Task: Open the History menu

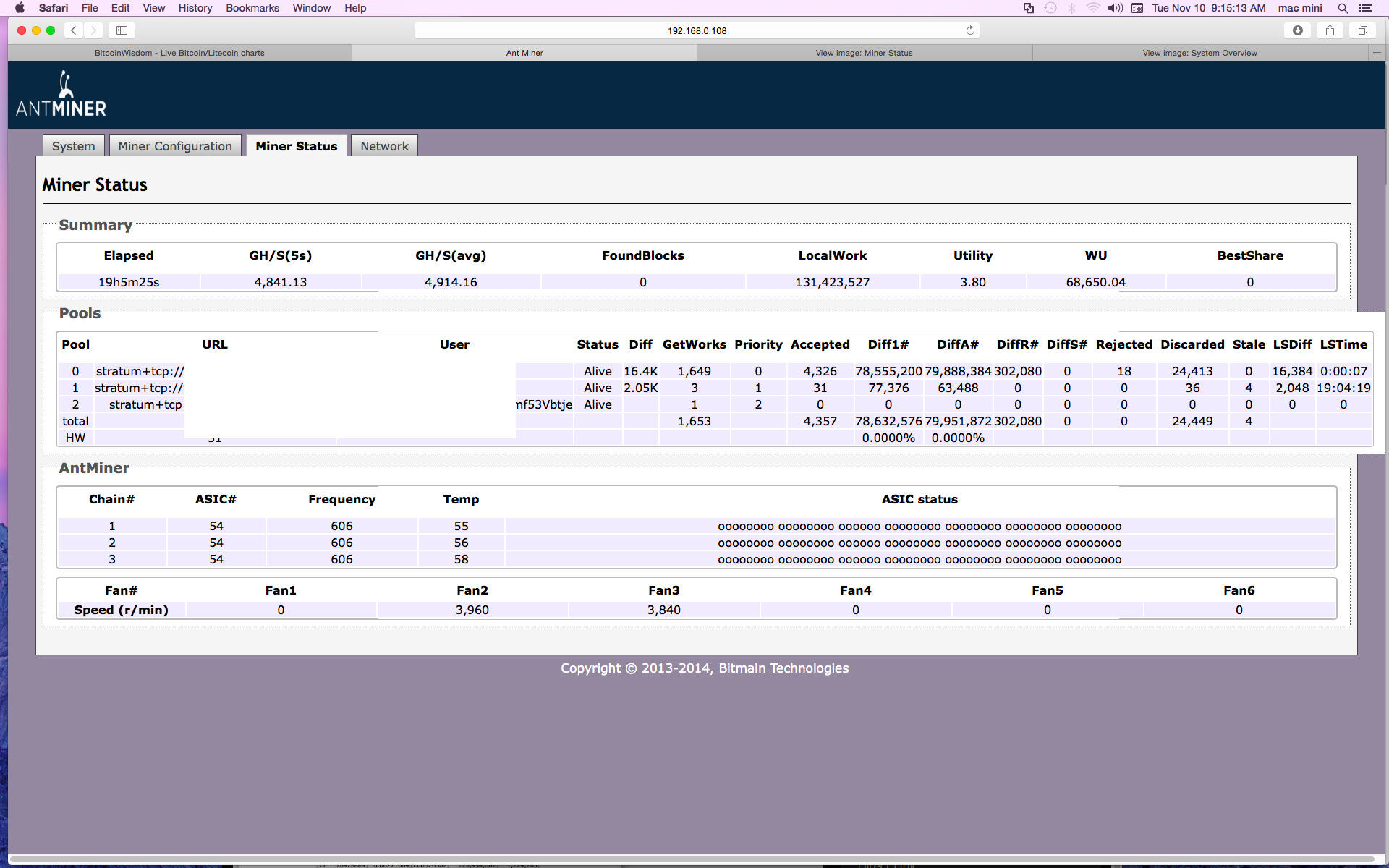Action: click(195, 8)
